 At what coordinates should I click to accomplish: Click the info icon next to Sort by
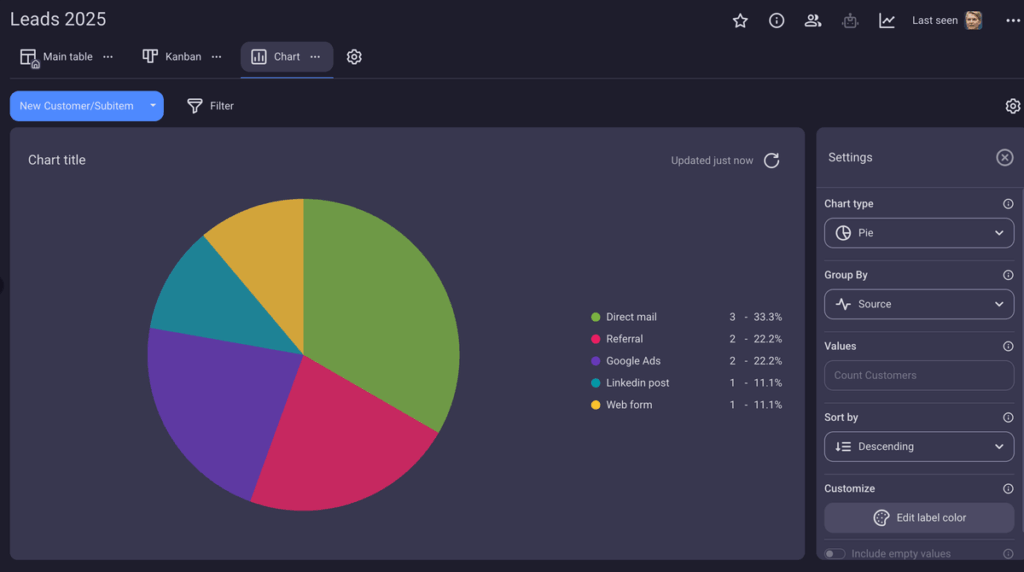coord(1008,417)
